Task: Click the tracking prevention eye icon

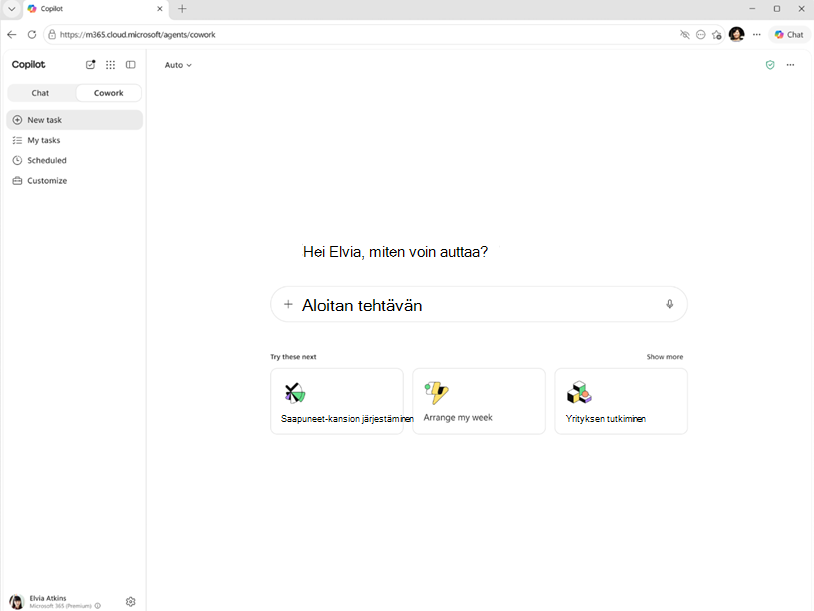Action: 685,34
